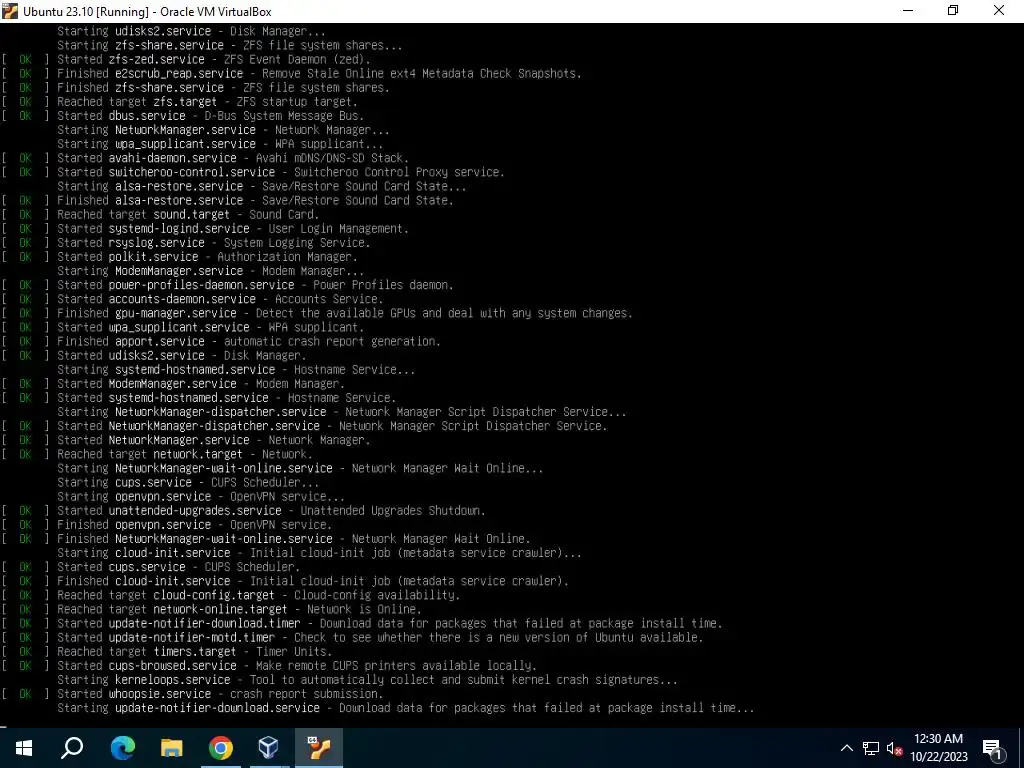Viewport: 1024px width, 768px height.
Task: Click the 'Starting openvpn.service' line
Action: coord(201,497)
